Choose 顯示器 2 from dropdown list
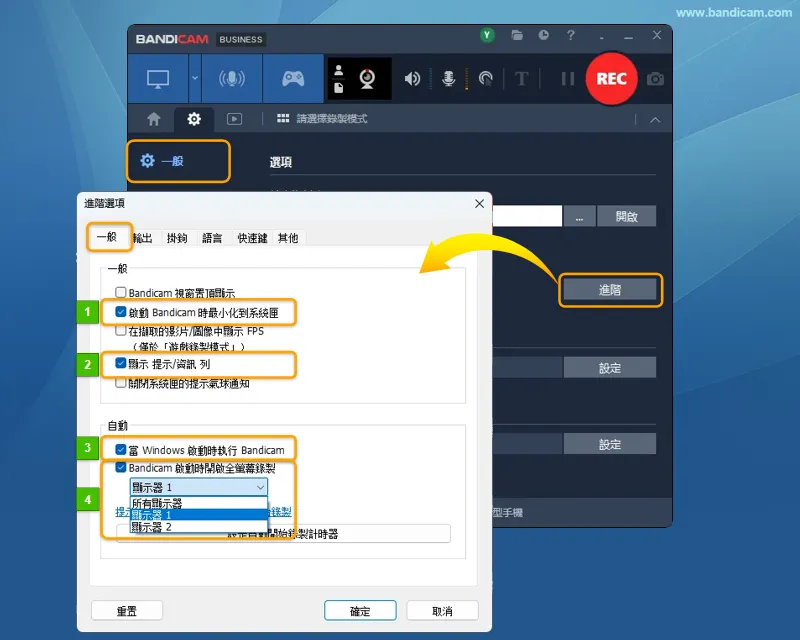The width and height of the screenshot is (800, 640). (199, 527)
